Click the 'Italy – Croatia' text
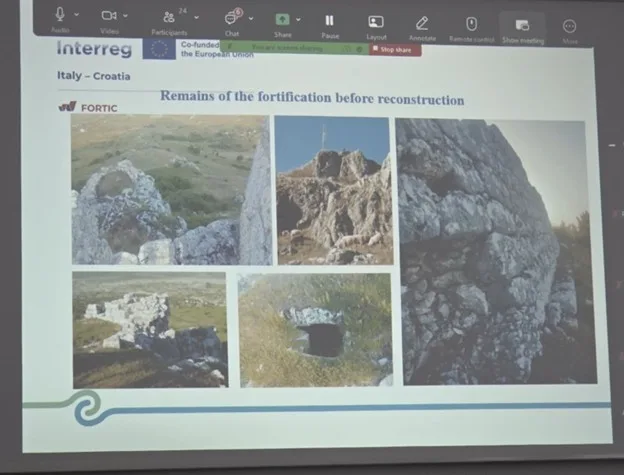This screenshot has height=475, width=624. pyautogui.click(x=94, y=76)
